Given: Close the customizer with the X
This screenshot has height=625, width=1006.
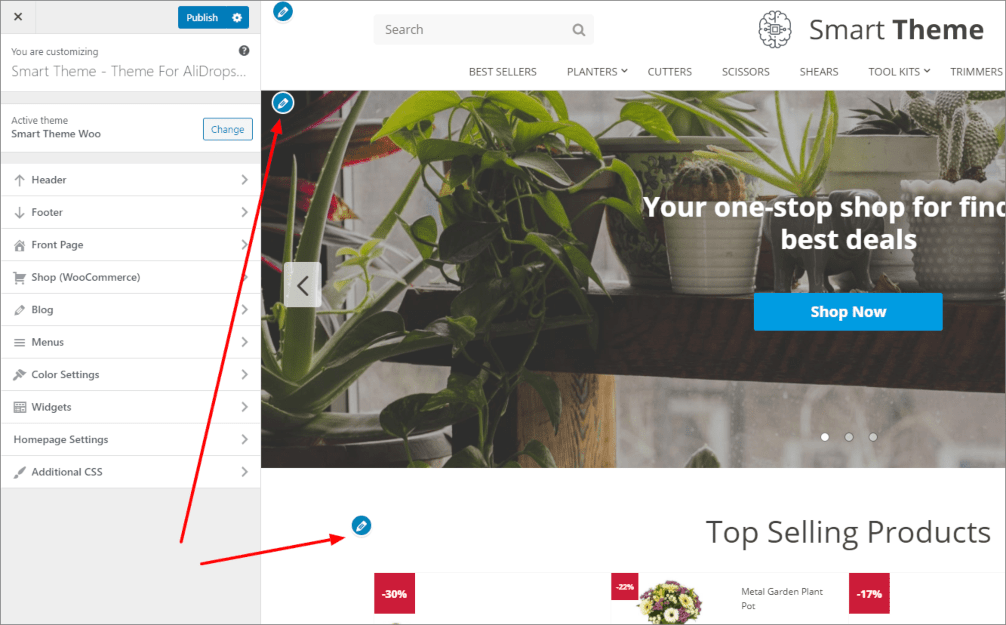Looking at the screenshot, I should (18, 17).
